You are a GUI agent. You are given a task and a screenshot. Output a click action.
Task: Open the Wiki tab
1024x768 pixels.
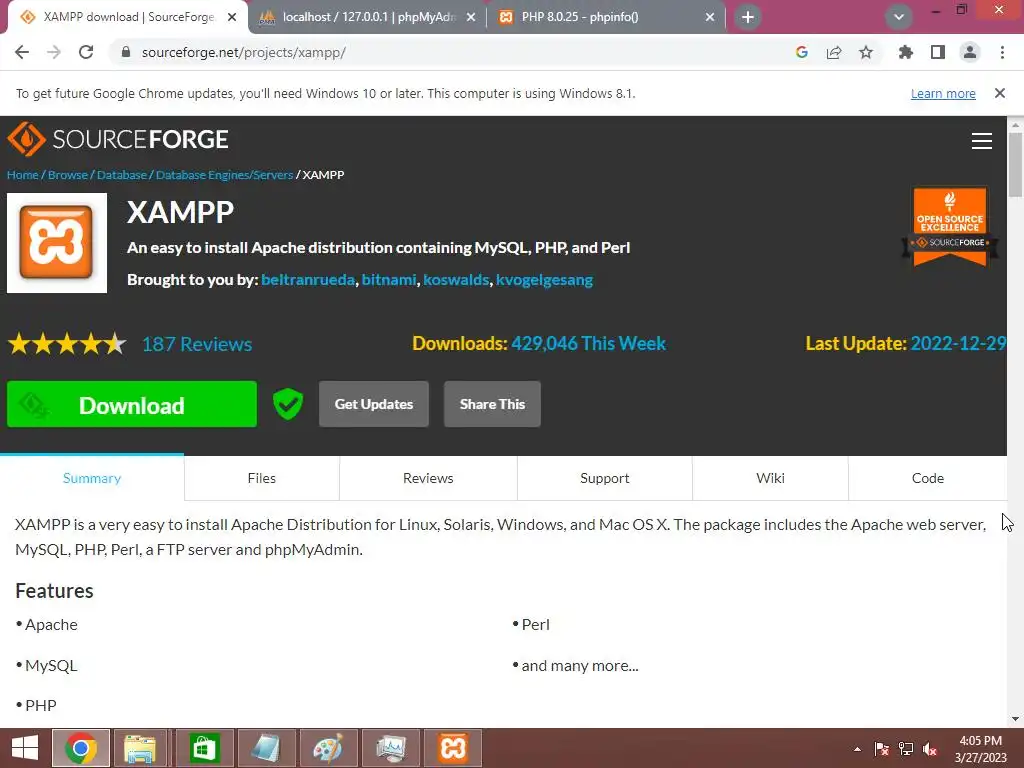pyautogui.click(x=771, y=478)
